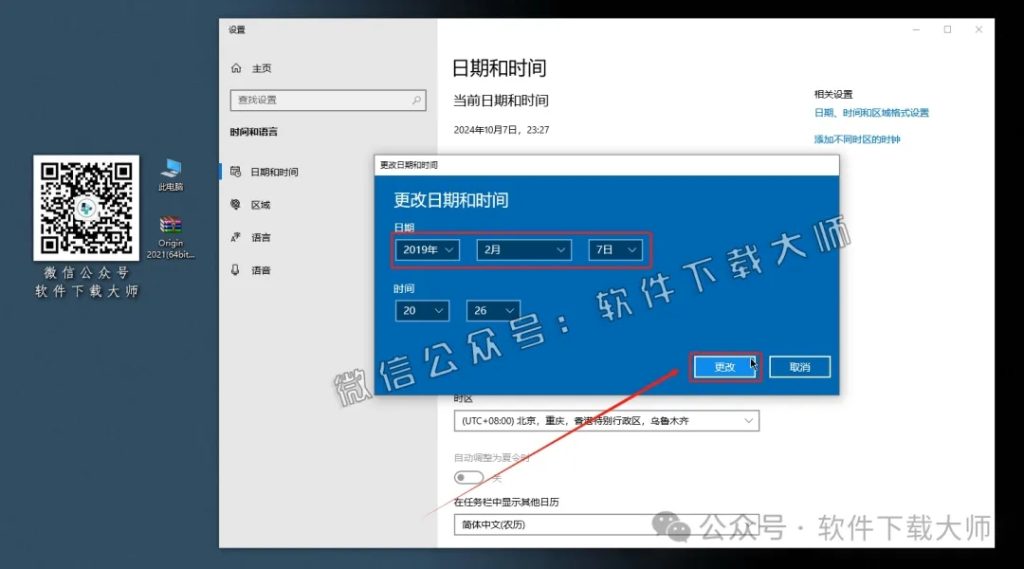Click the QR code image on desktop
1024x569 pixels.
pos(86,208)
